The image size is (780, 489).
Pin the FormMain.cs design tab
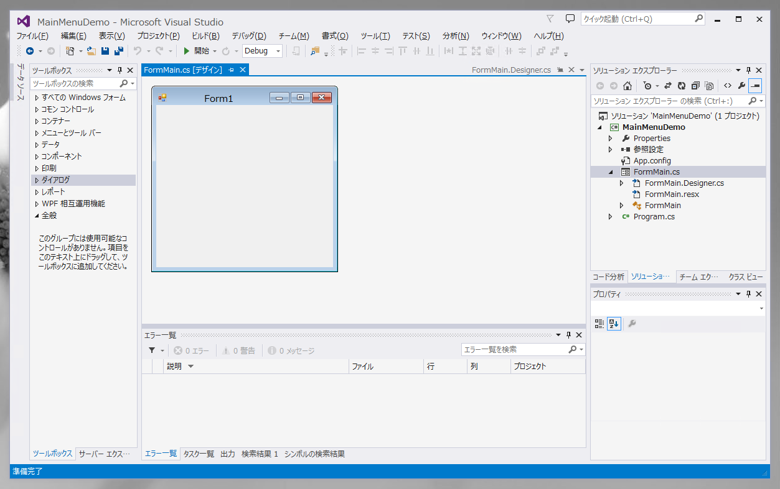(x=231, y=70)
